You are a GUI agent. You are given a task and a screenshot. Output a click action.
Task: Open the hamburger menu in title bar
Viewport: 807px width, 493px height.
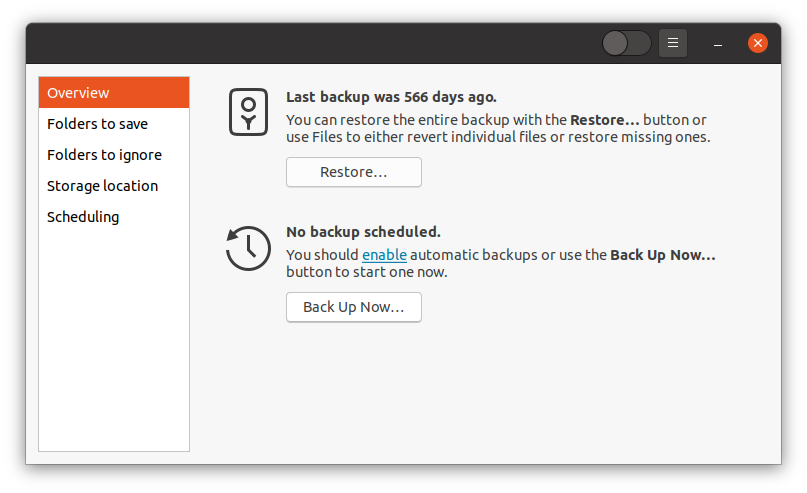(673, 43)
